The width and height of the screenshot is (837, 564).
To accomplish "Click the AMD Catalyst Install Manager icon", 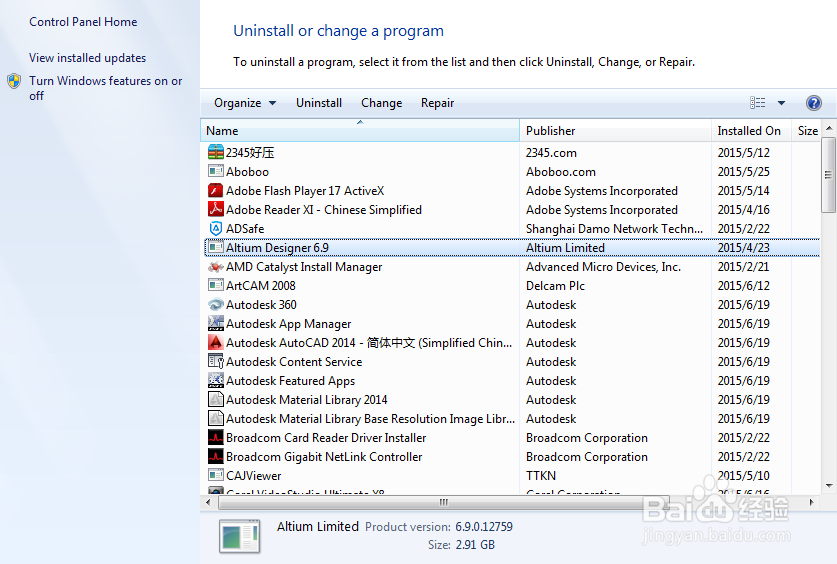I will (216, 267).
